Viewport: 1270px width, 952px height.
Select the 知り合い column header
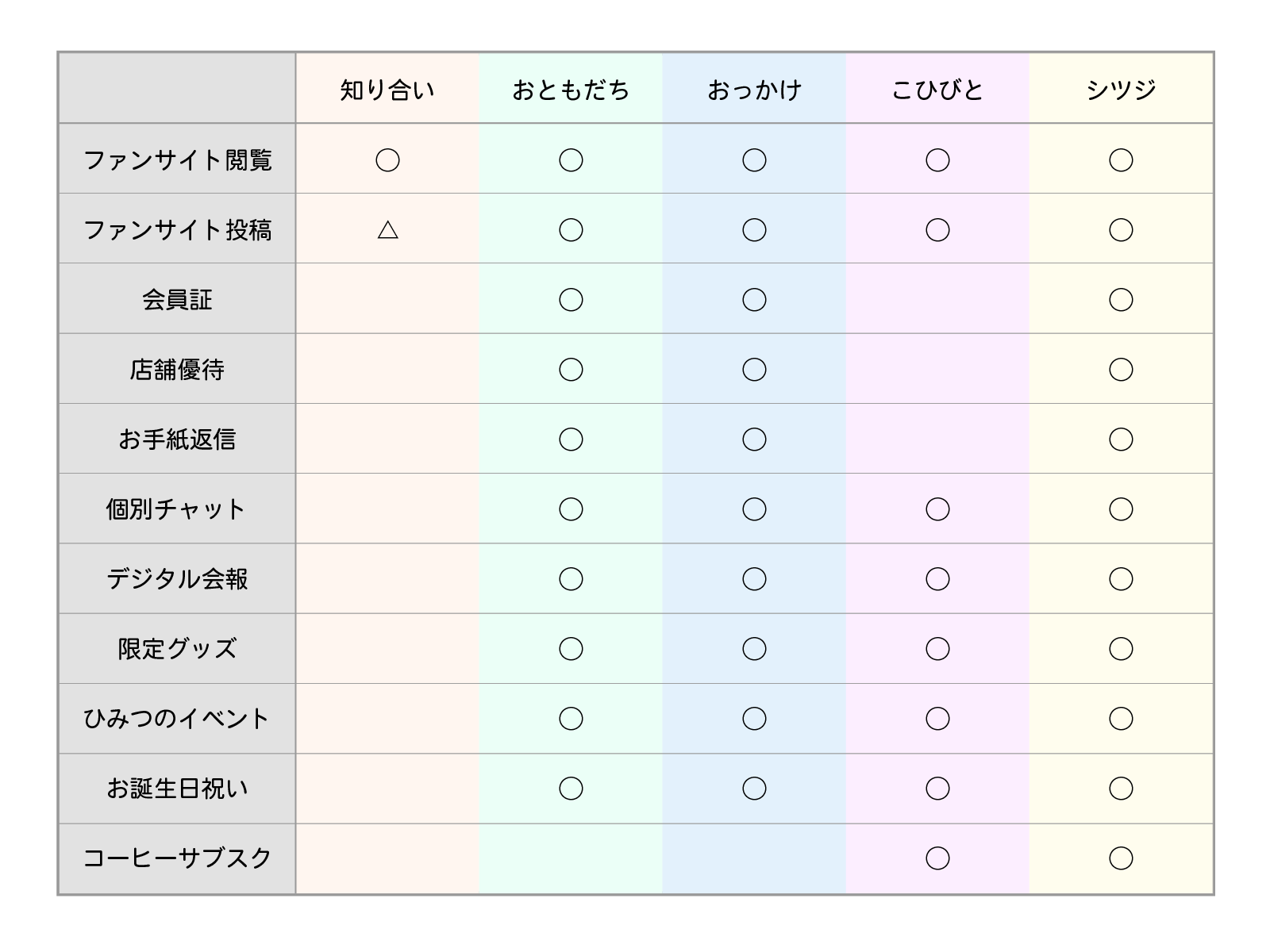(x=387, y=90)
